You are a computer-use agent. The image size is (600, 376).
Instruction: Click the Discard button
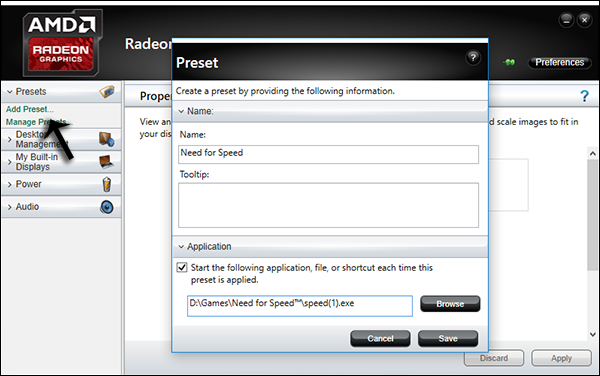494,358
